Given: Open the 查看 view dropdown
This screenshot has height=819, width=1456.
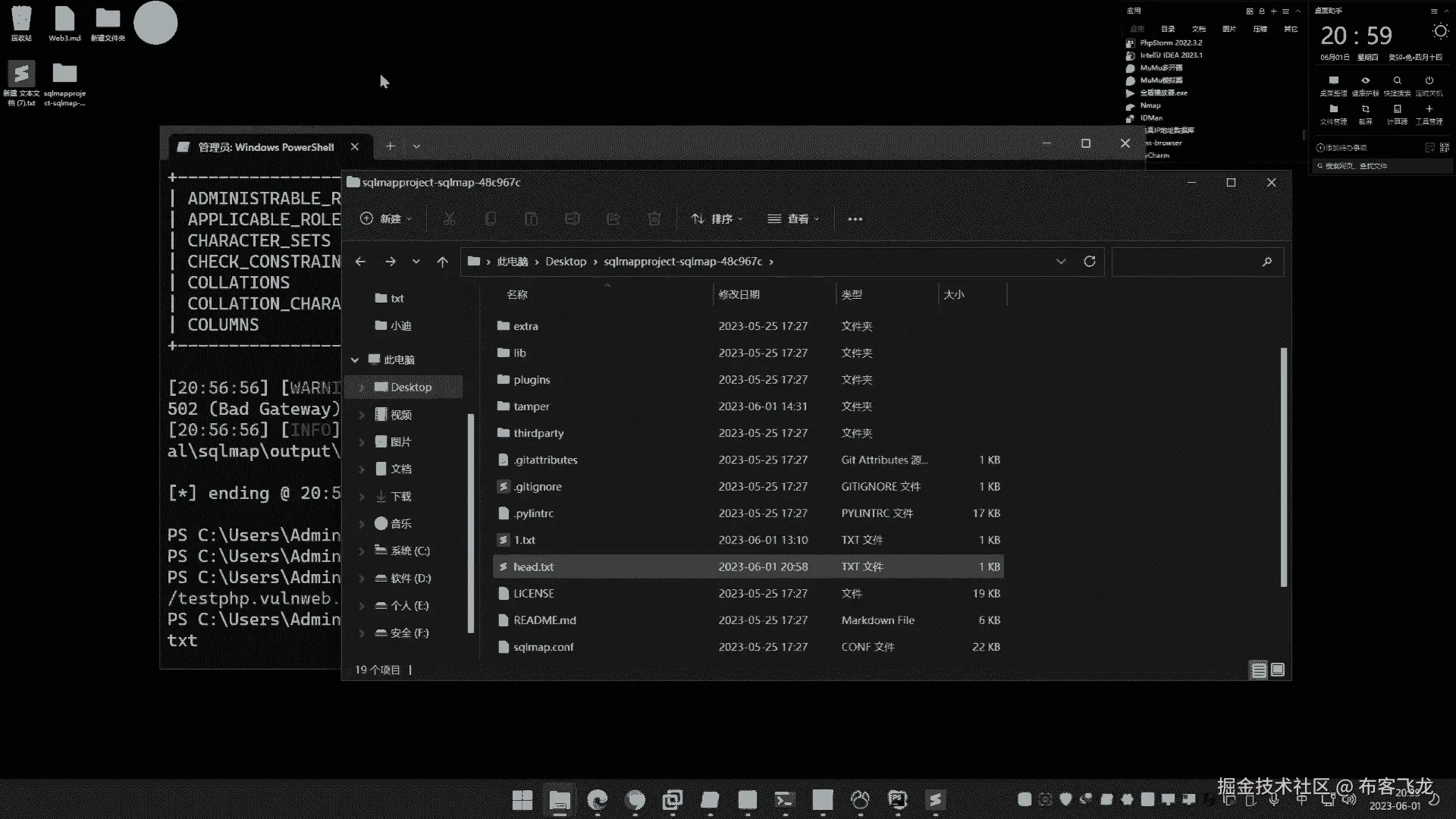Looking at the screenshot, I should [x=793, y=219].
